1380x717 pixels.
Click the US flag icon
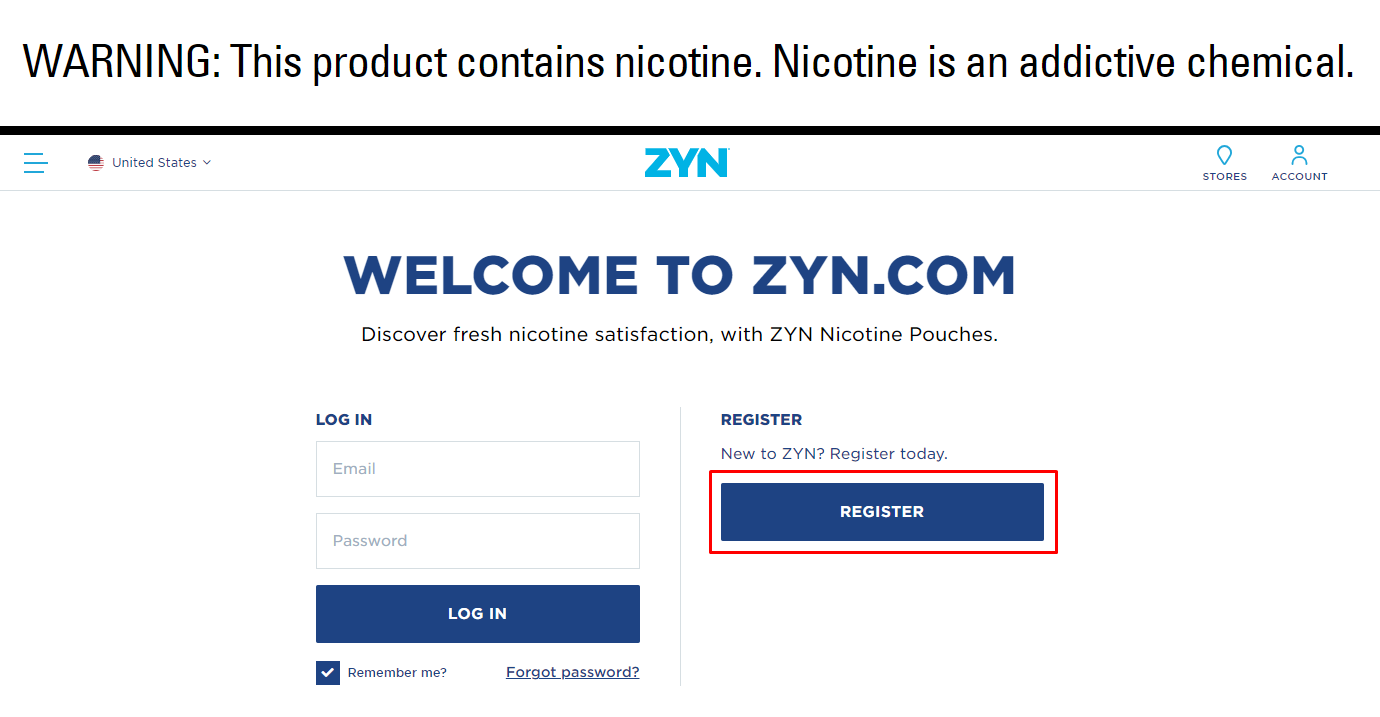pyautogui.click(x=96, y=163)
